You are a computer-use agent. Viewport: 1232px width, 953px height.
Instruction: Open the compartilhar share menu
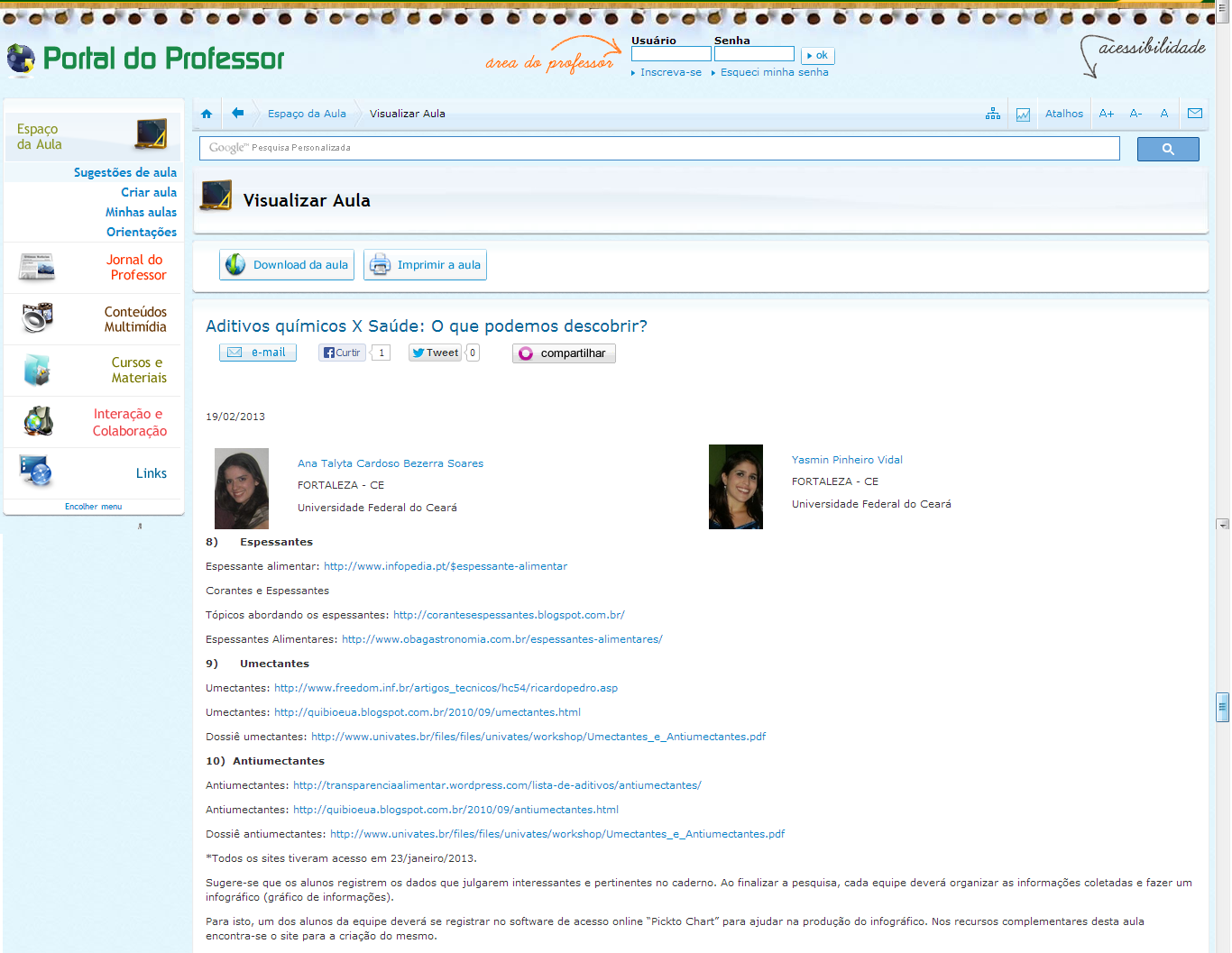564,353
